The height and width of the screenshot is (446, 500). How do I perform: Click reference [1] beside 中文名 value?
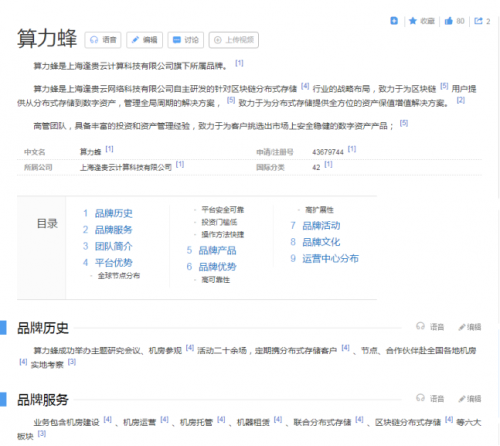109,149
